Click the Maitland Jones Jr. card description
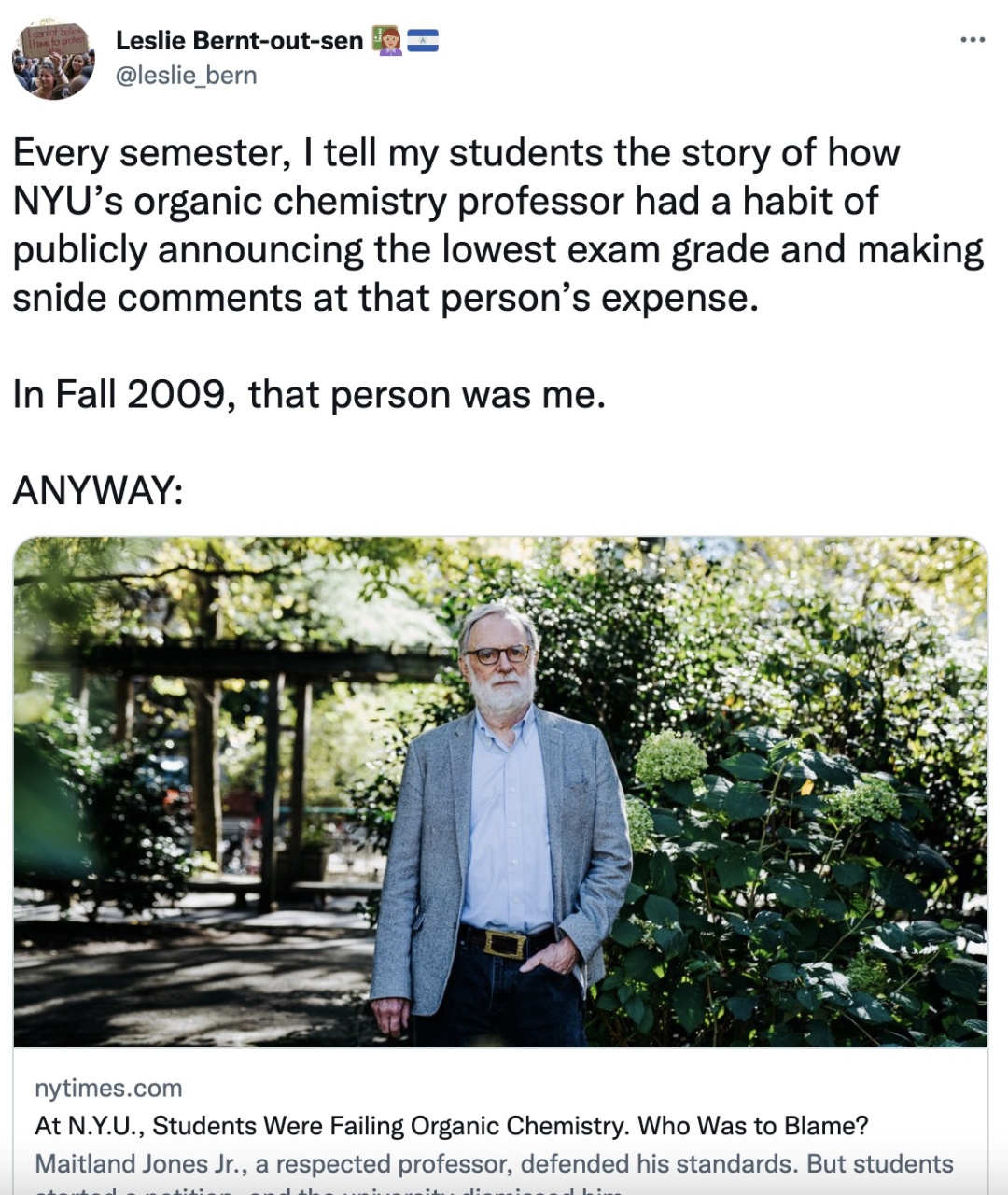The image size is (1008, 1195). (x=494, y=1175)
